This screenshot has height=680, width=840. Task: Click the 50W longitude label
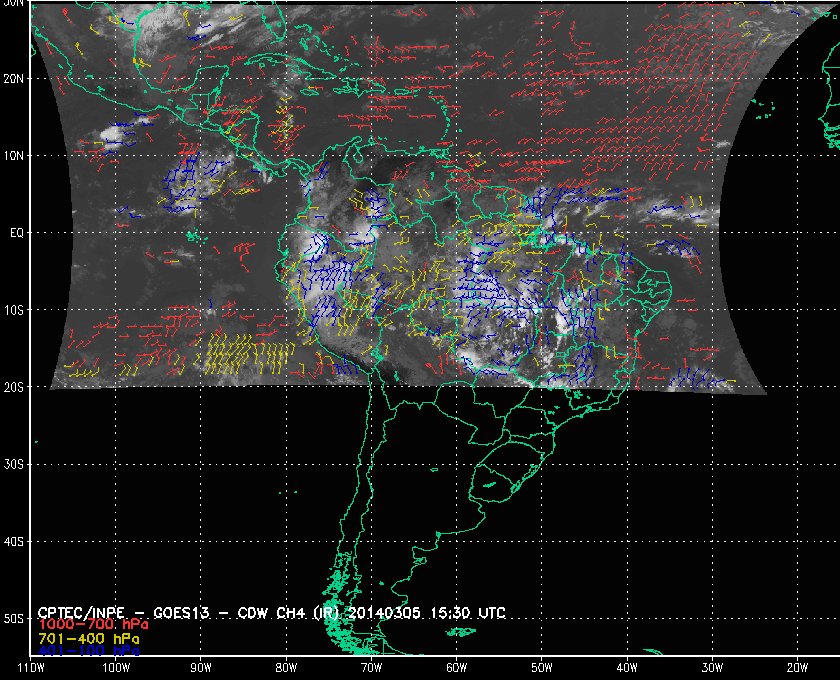542,668
